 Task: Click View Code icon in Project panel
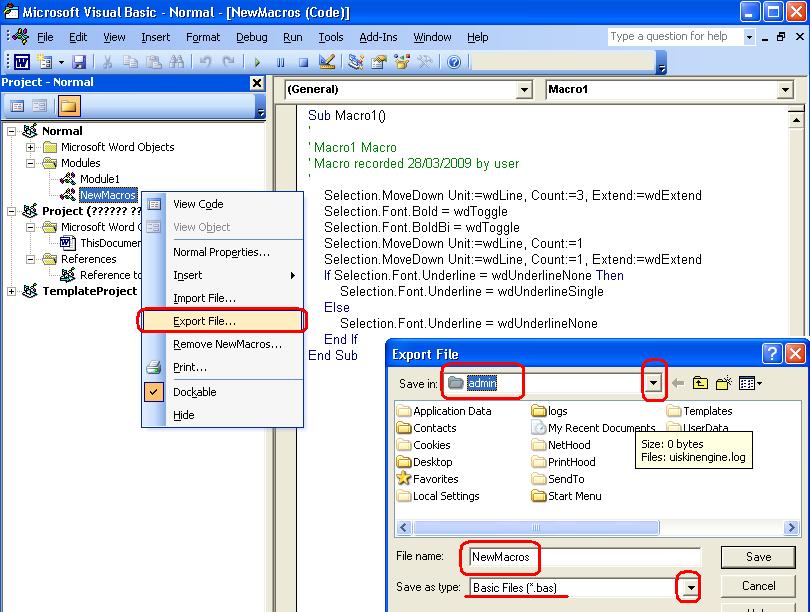point(17,106)
